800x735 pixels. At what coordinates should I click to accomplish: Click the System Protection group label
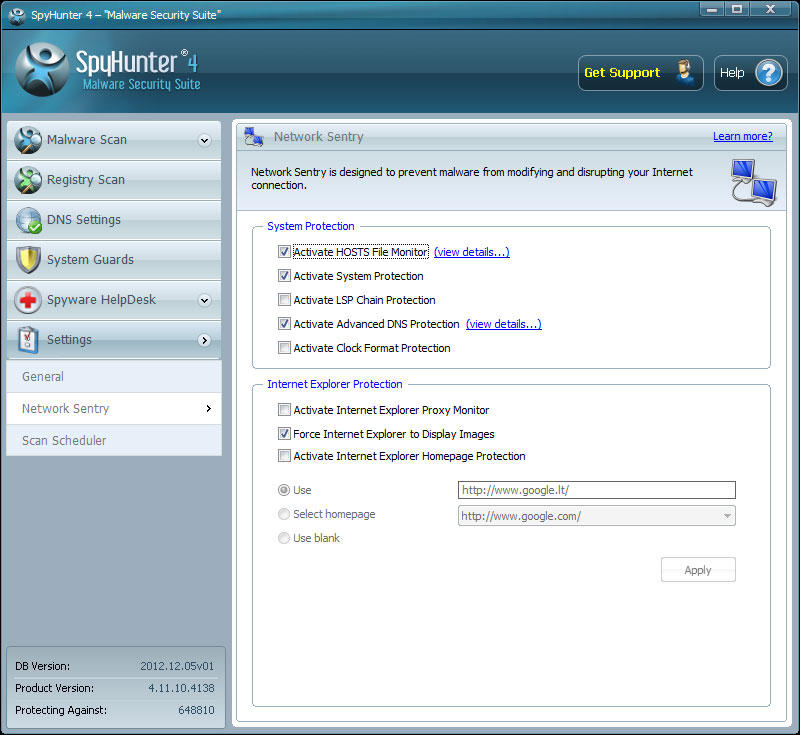(x=311, y=226)
